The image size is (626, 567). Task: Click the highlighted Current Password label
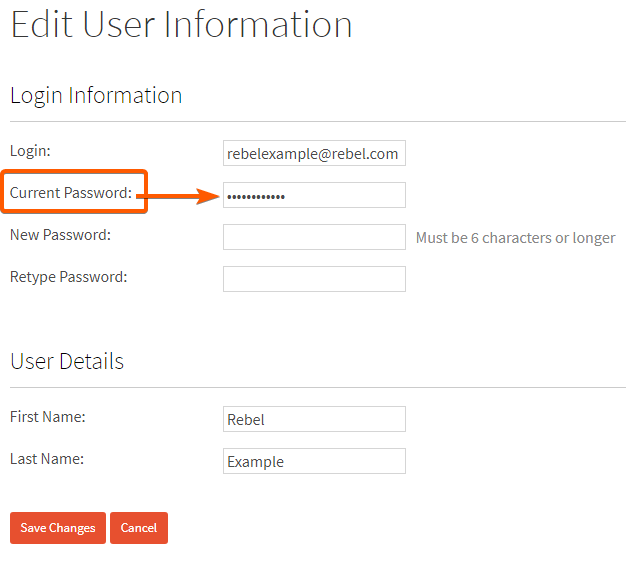tap(71, 192)
